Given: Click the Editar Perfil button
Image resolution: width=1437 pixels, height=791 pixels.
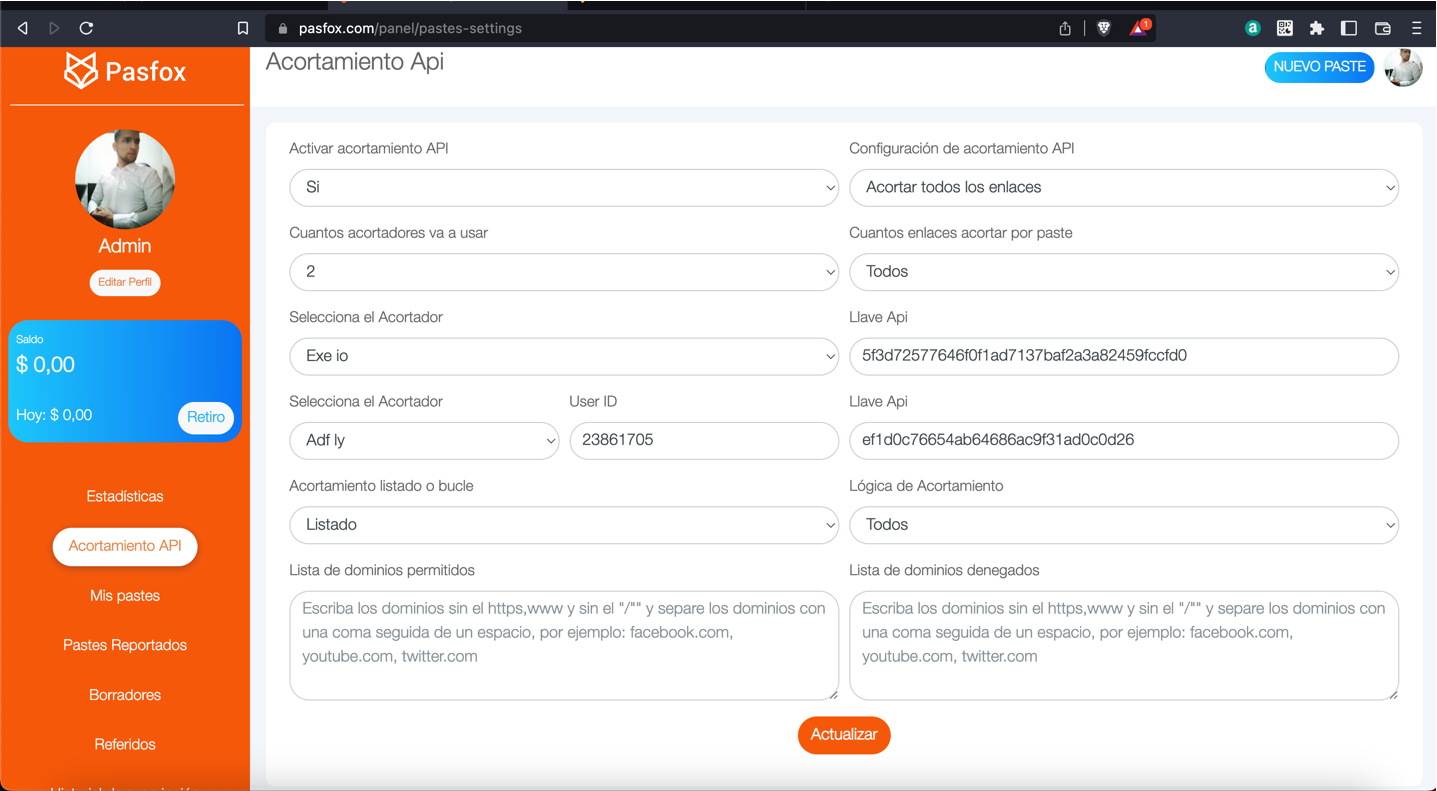Looking at the screenshot, I should (125, 282).
